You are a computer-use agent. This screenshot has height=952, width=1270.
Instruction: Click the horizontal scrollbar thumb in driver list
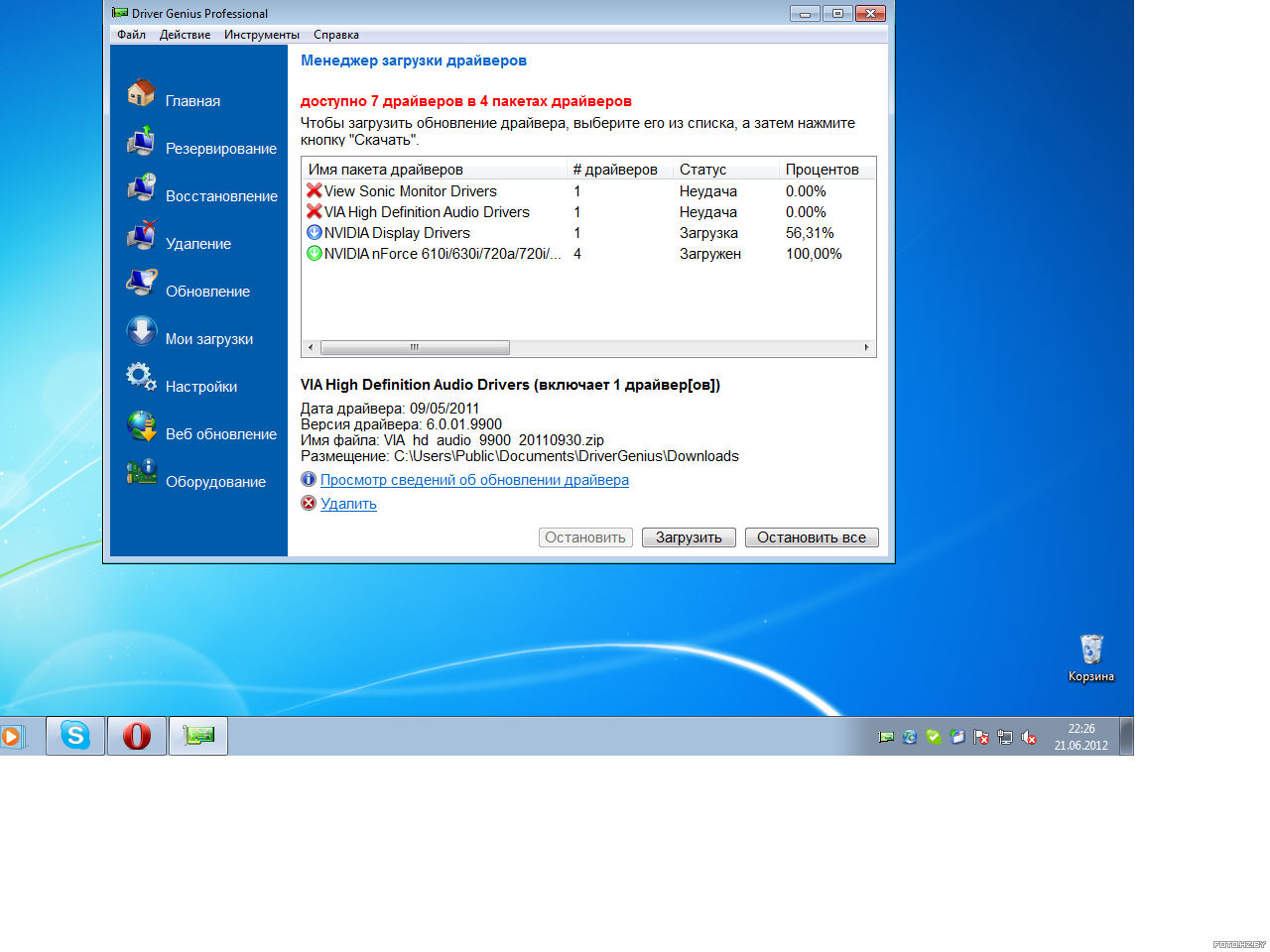[415, 347]
